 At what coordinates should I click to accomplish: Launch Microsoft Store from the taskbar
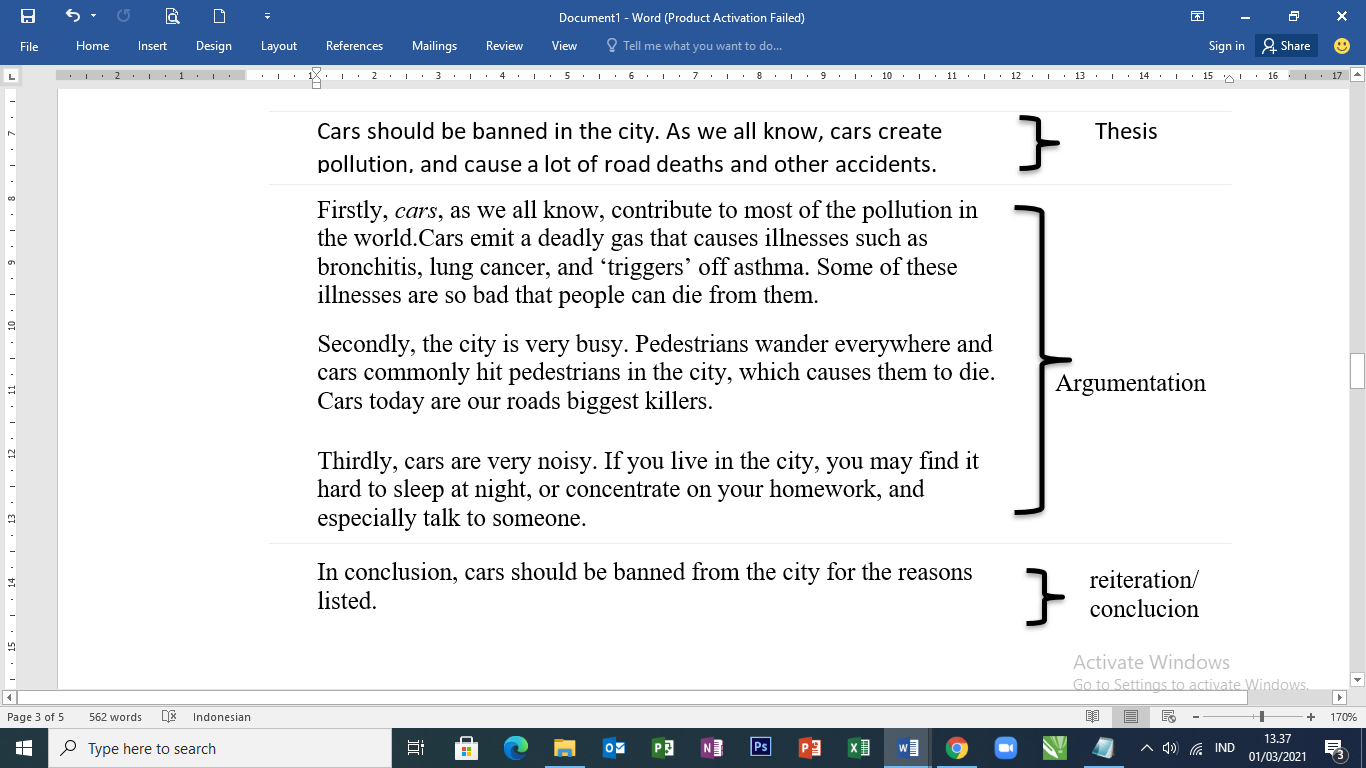[466, 748]
